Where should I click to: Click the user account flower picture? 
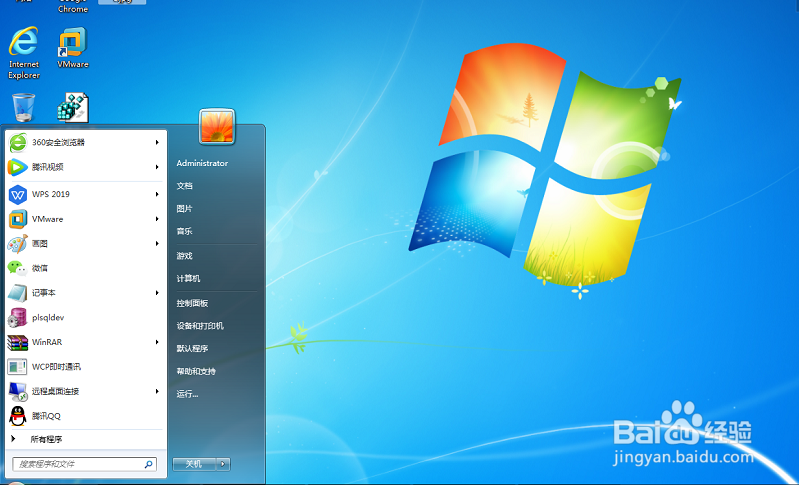(x=217, y=126)
